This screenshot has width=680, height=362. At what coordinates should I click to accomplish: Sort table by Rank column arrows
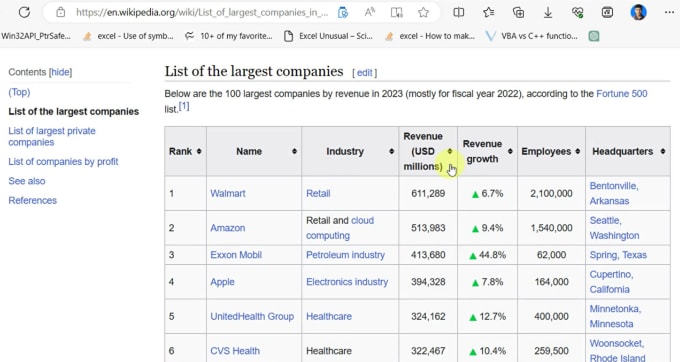199,151
